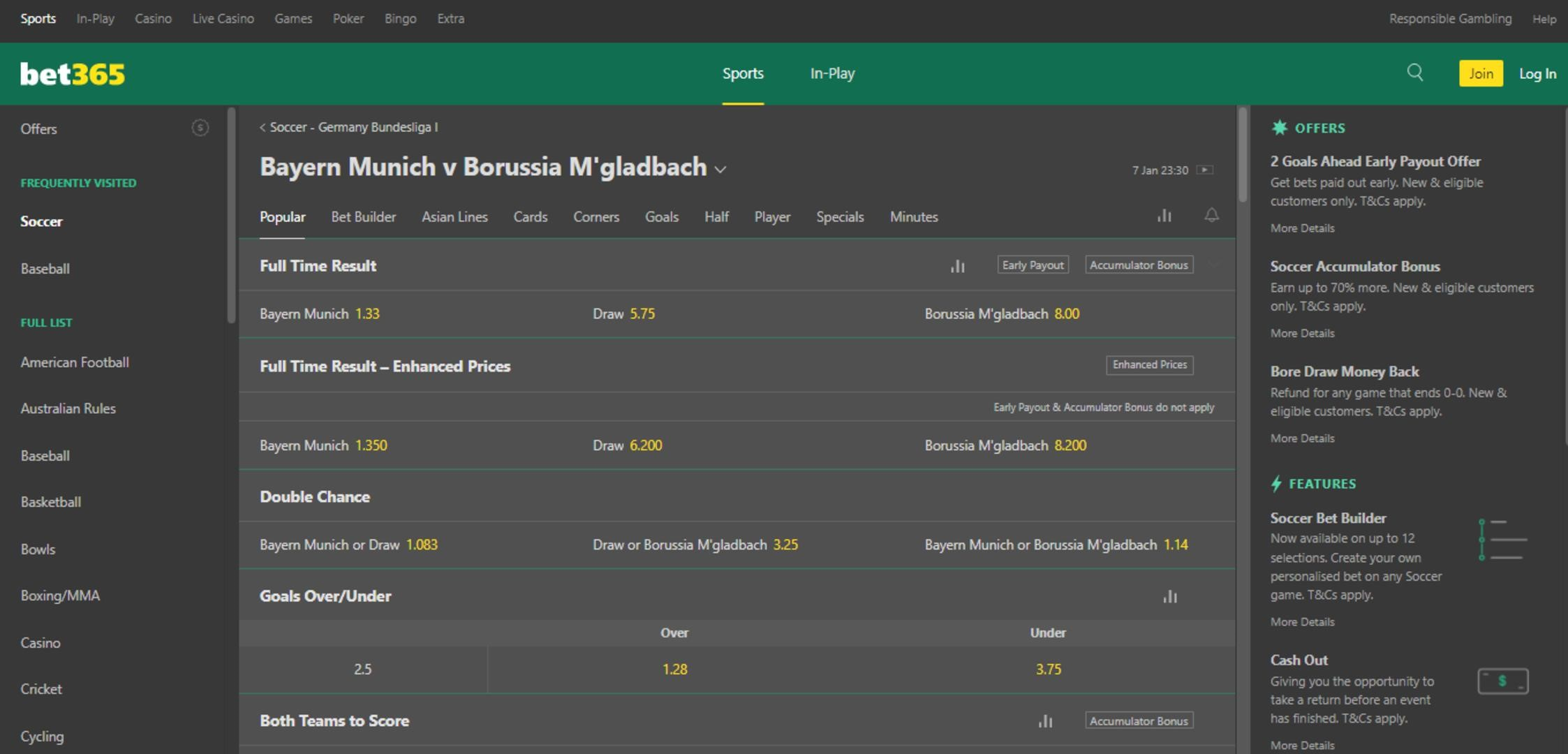Screen dimensions: 1568x754
Task: Open the Player tab
Action: (772, 217)
